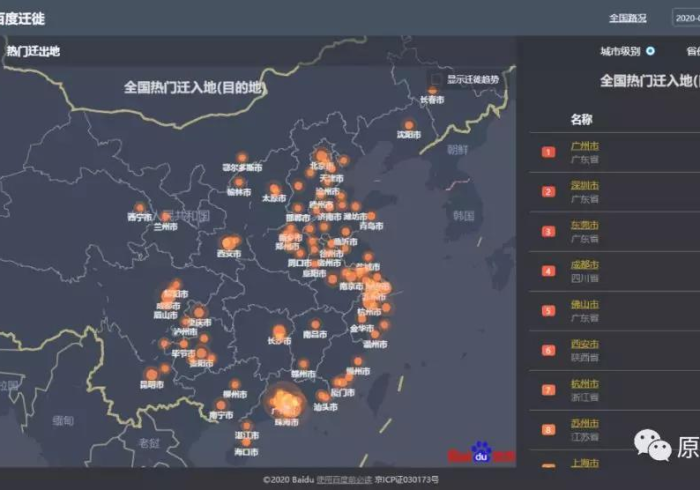This screenshot has height=490, width=700.
Task: Click the 湛江市 map marker
Action: pos(246,425)
